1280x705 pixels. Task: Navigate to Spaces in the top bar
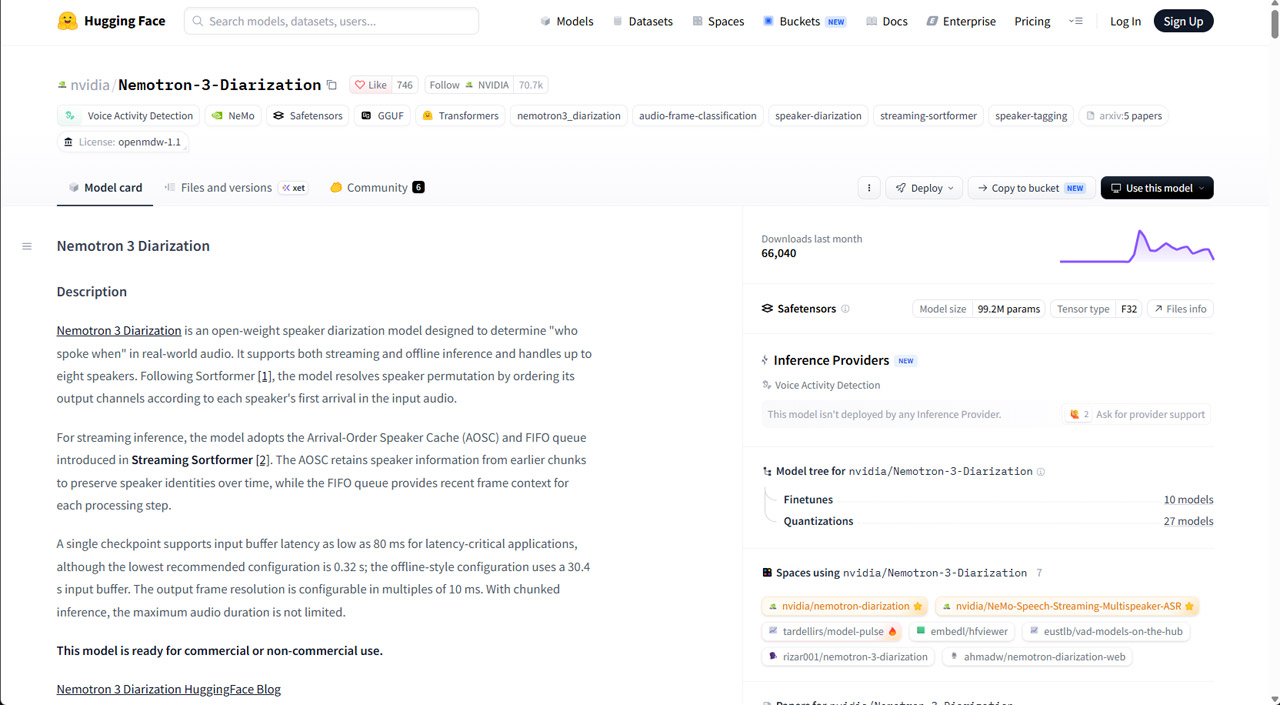click(x=718, y=21)
